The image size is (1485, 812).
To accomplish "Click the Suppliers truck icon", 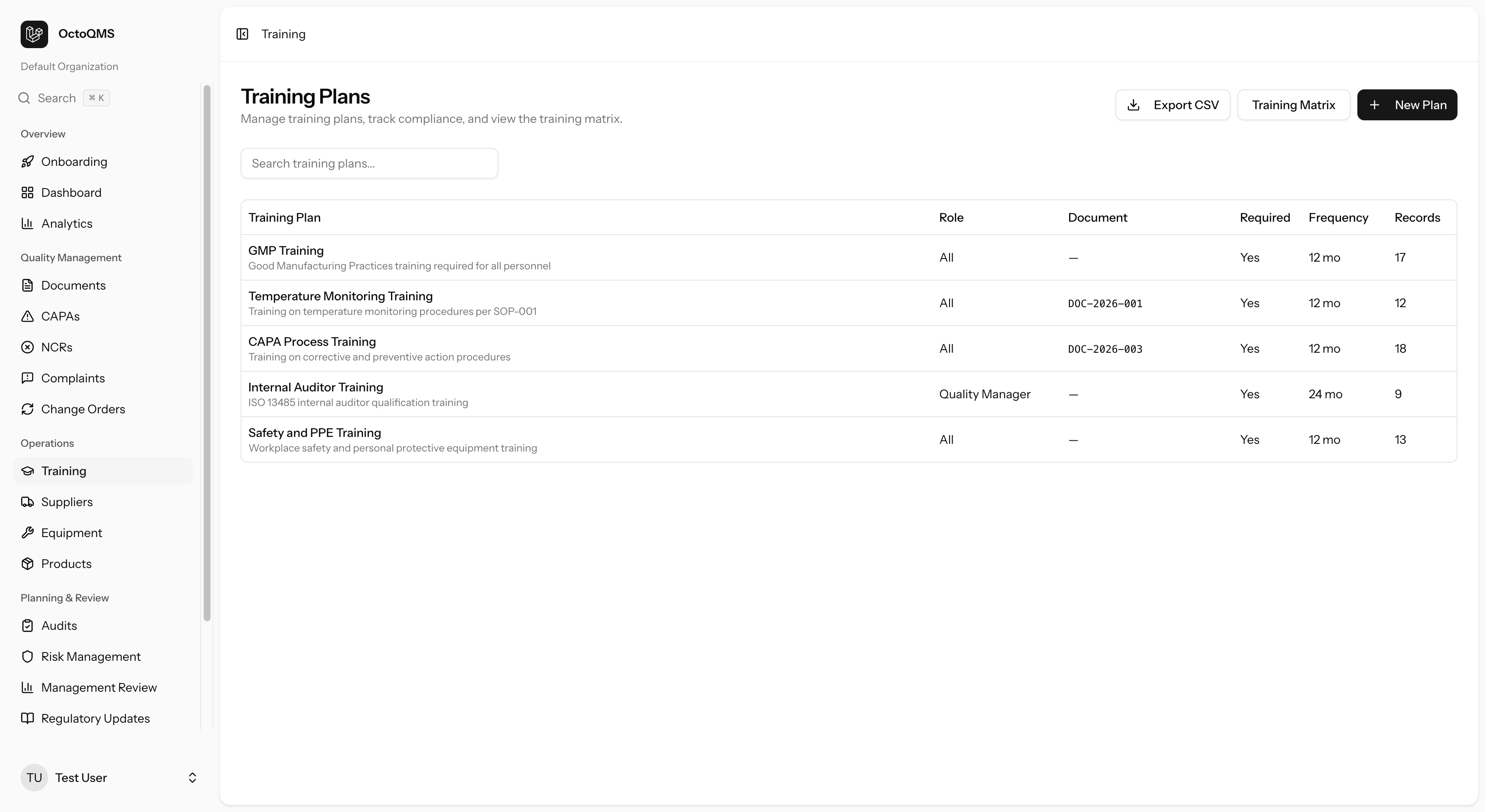I will click(27, 502).
